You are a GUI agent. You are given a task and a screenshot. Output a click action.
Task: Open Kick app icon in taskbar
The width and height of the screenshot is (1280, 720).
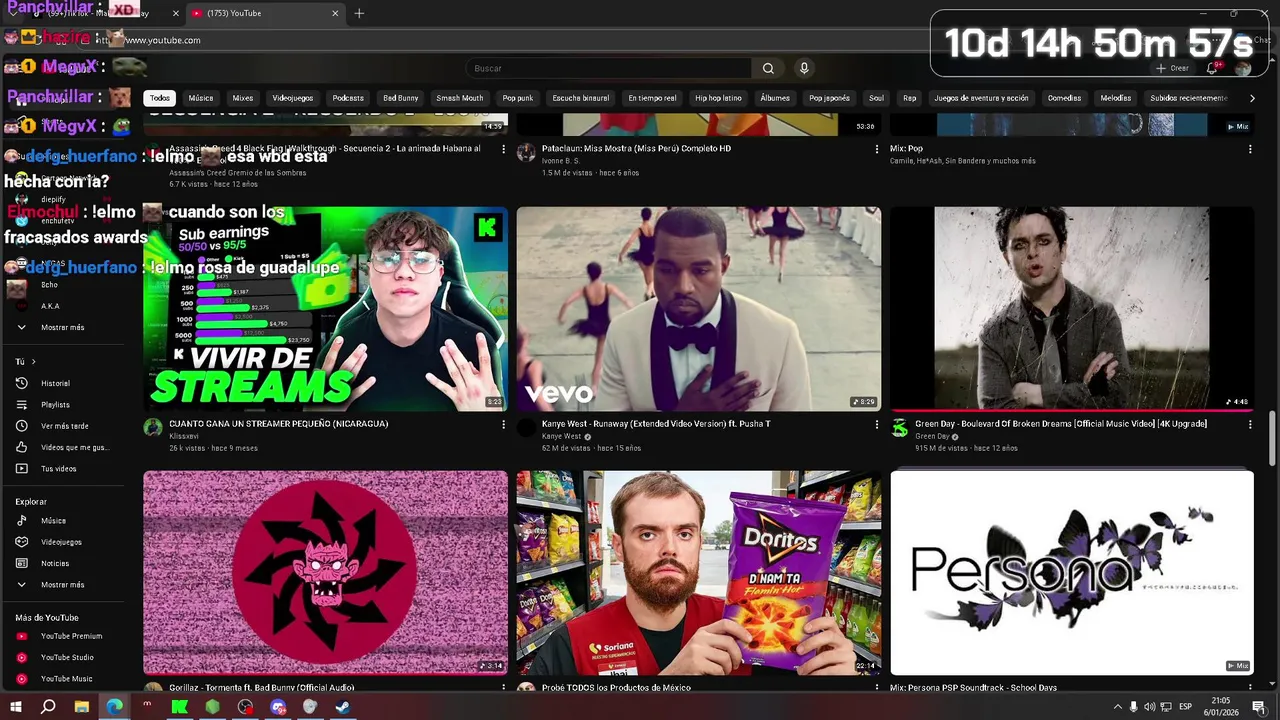(180, 707)
